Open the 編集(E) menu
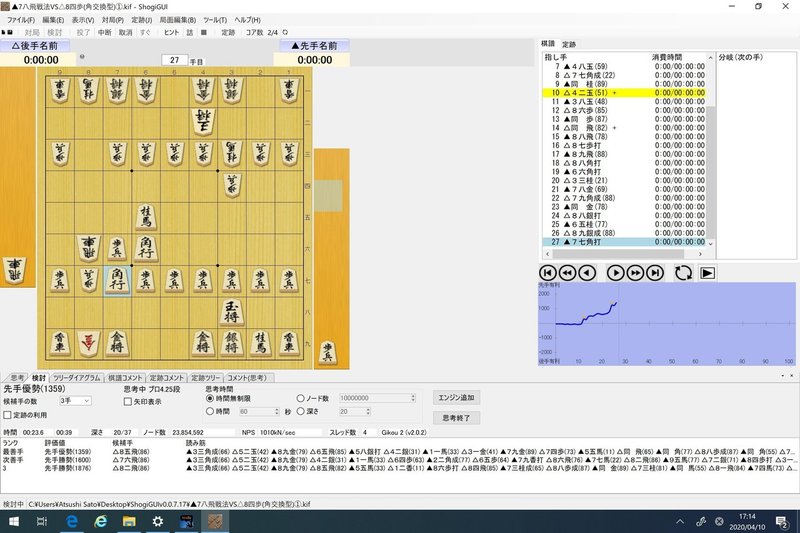The height and width of the screenshot is (533, 800). coord(53,20)
